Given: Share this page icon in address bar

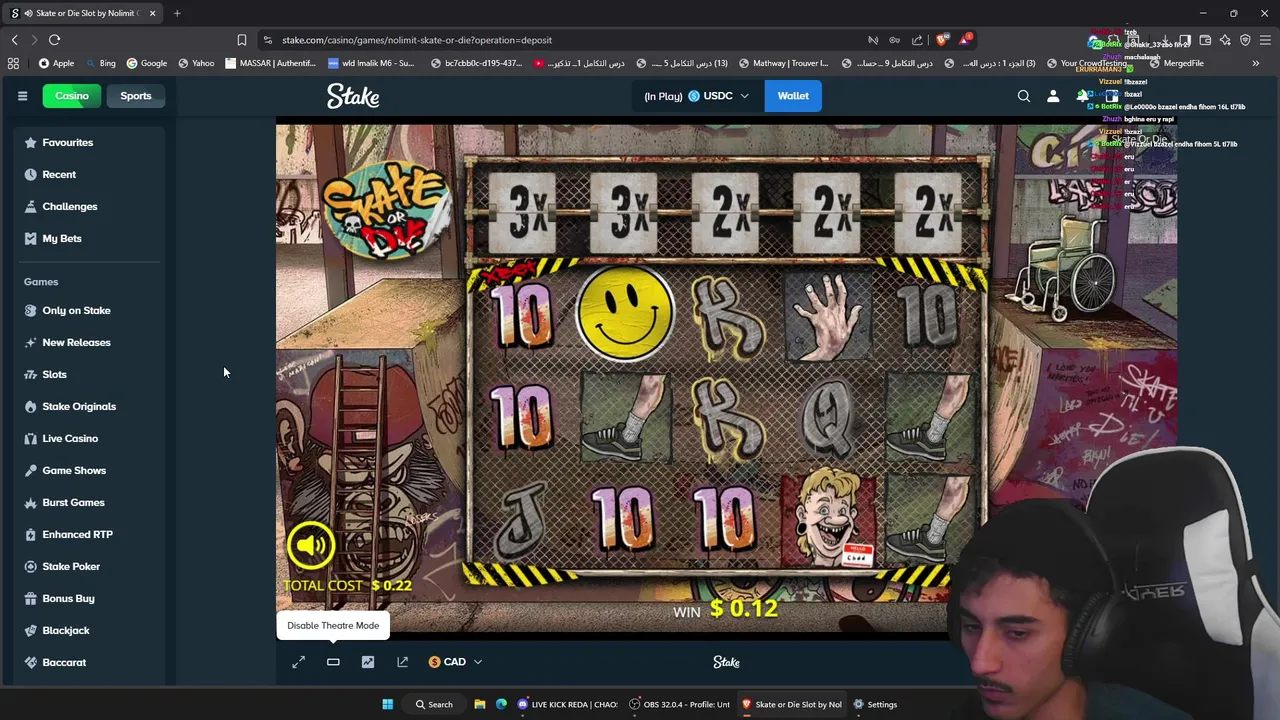Looking at the screenshot, I should pyautogui.click(x=917, y=40).
